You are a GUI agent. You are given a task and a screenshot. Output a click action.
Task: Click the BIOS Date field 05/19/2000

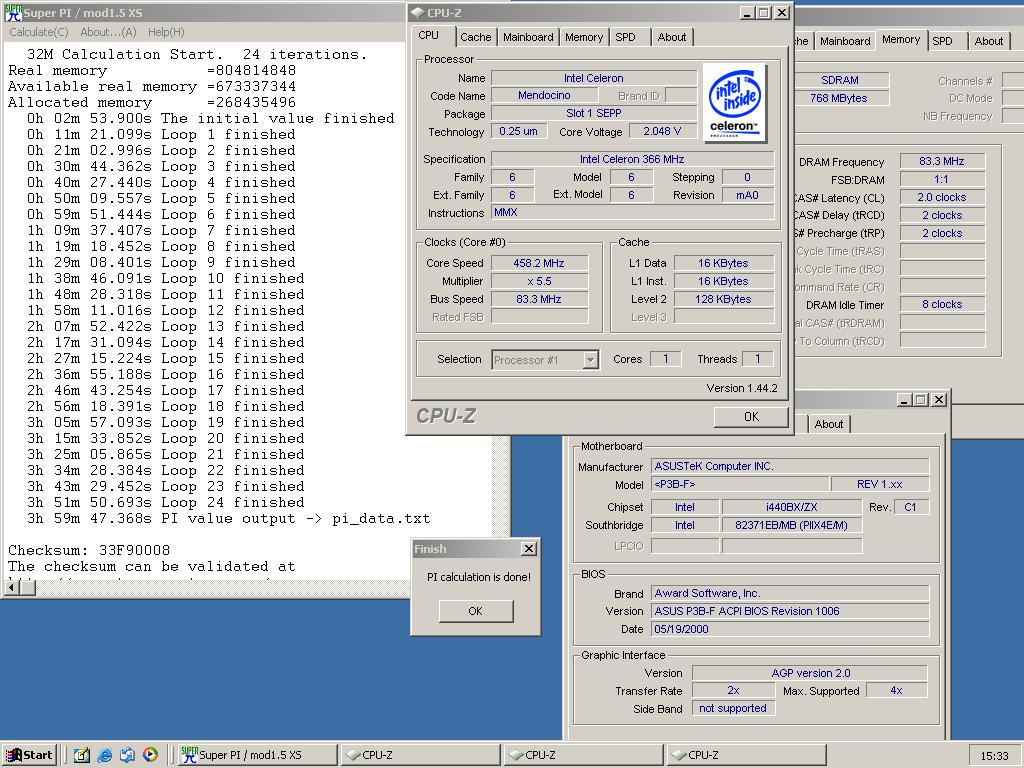[790, 629]
